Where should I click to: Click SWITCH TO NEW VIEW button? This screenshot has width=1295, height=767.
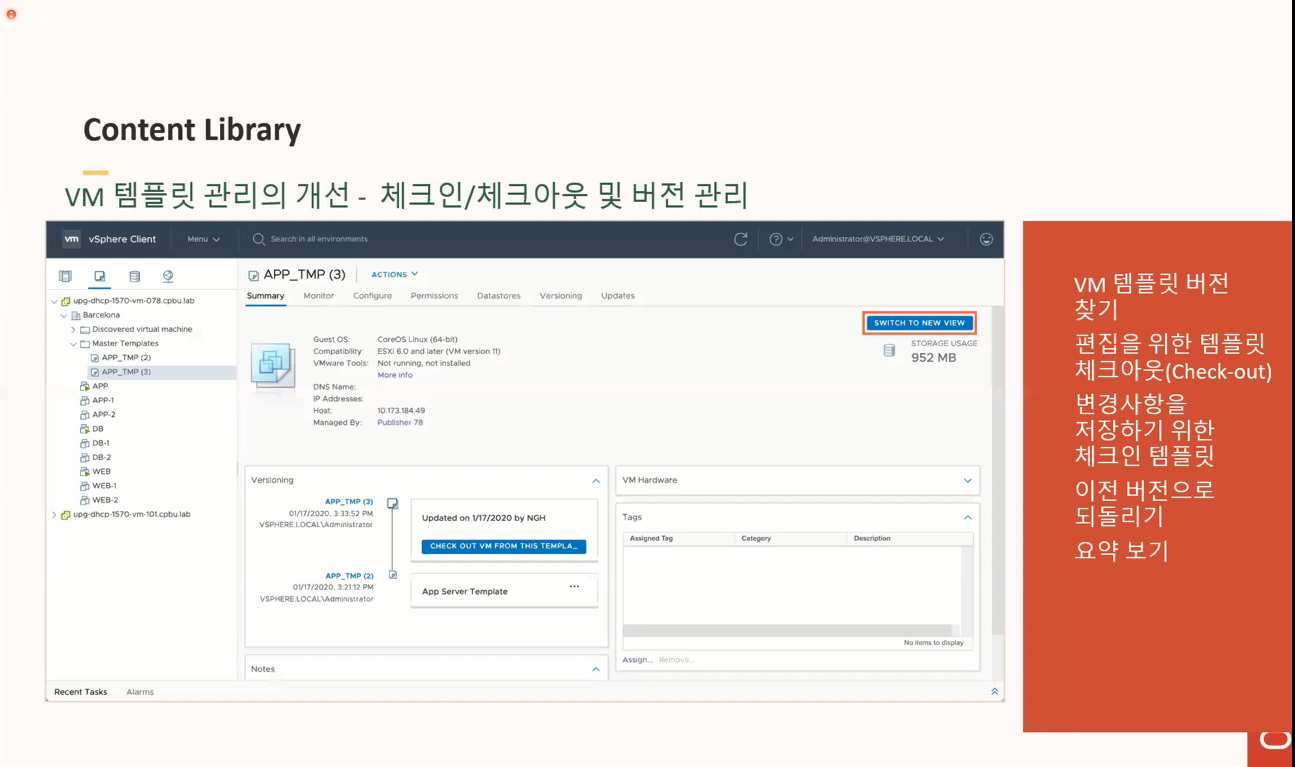click(x=919, y=323)
